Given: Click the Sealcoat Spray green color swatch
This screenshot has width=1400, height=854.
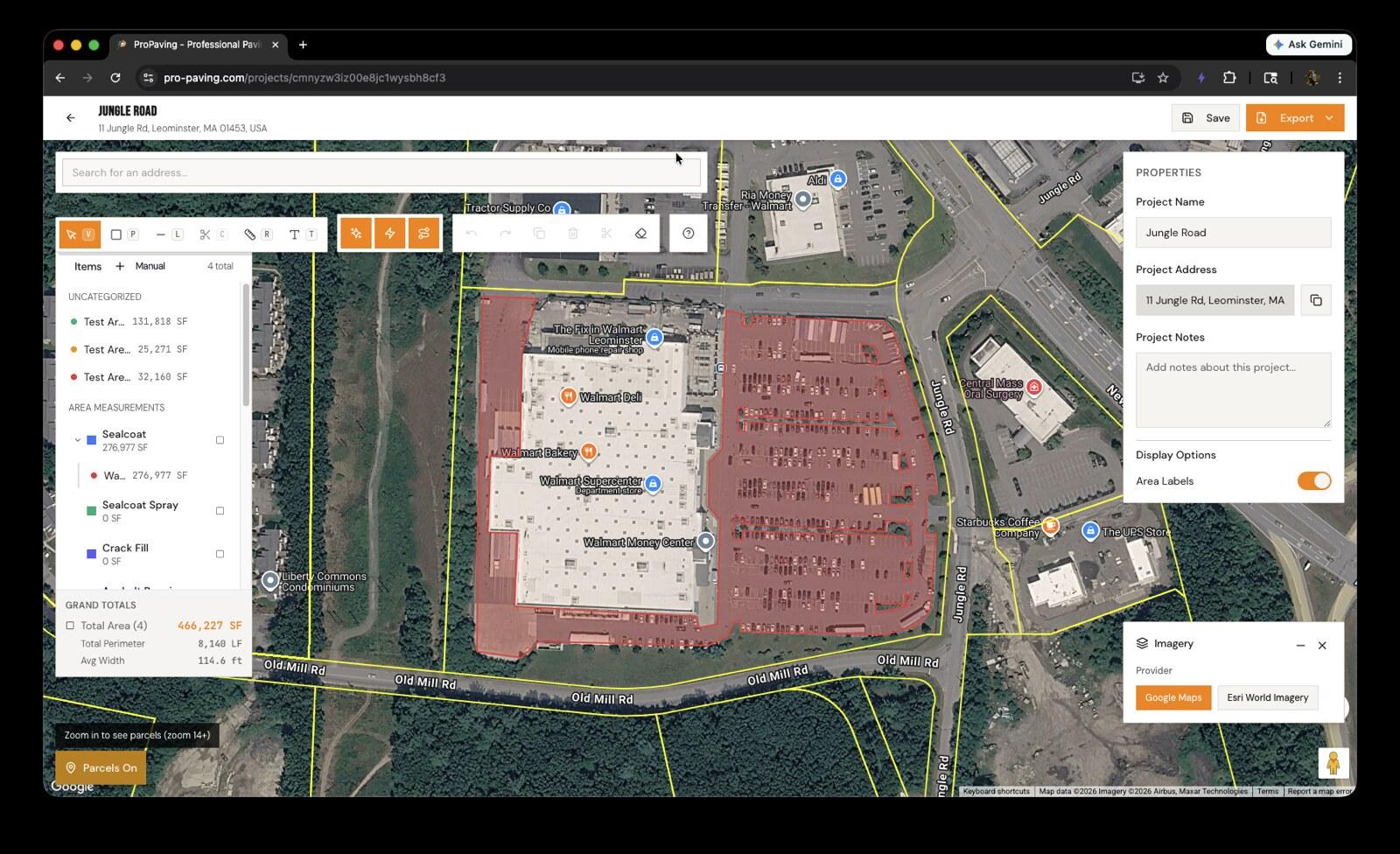Looking at the screenshot, I should 91,511.
